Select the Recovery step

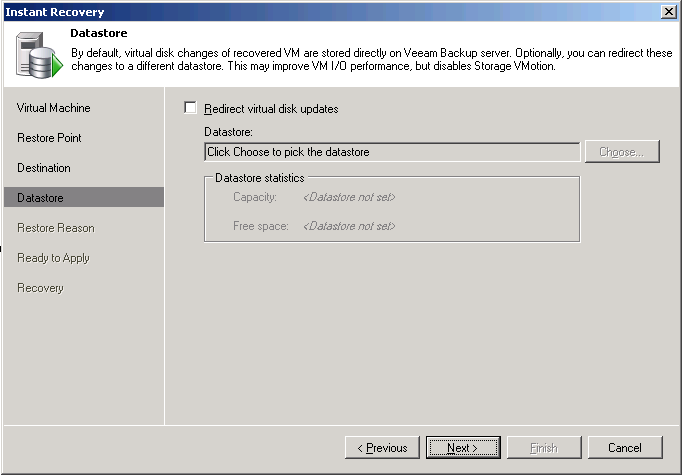40,288
